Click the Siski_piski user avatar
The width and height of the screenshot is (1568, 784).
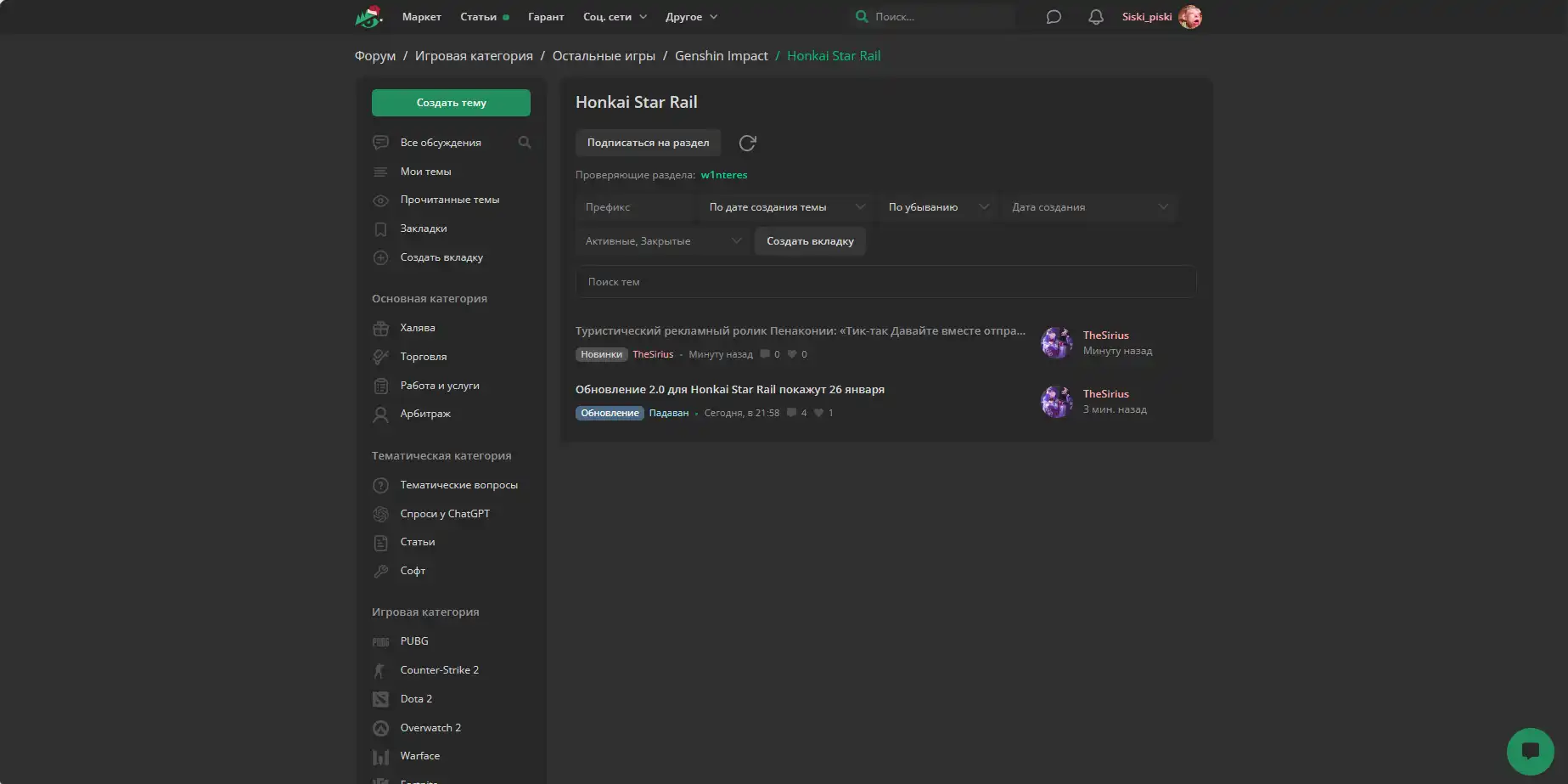1190,17
